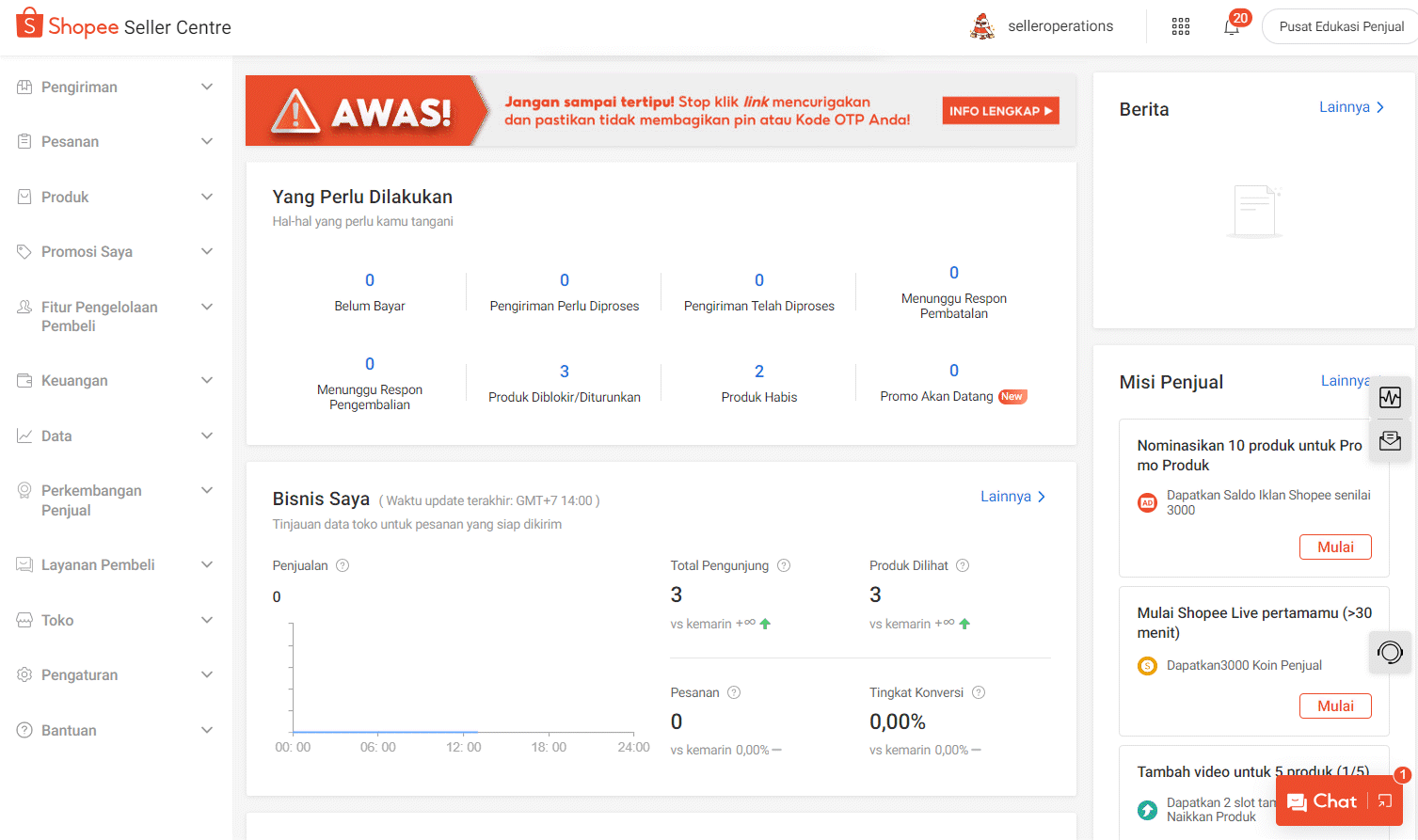Open the Lainnya link in the Berita panel
The height and width of the screenshot is (840, 1418).
(1349, 107)
